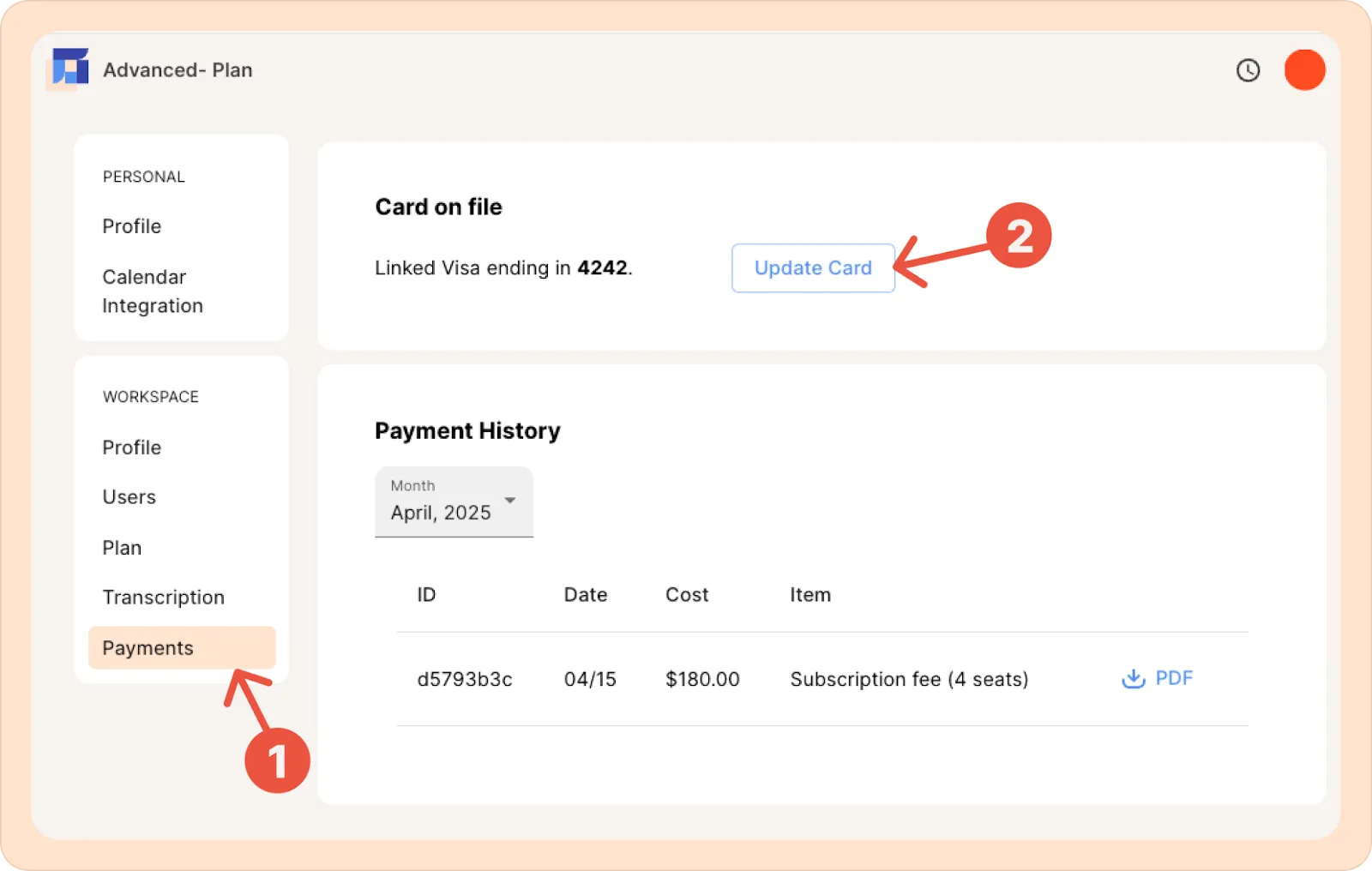Download the PDF invoice link
Image resolution: width=1372 pixels, height=871 pixels.
[1157, 679]
